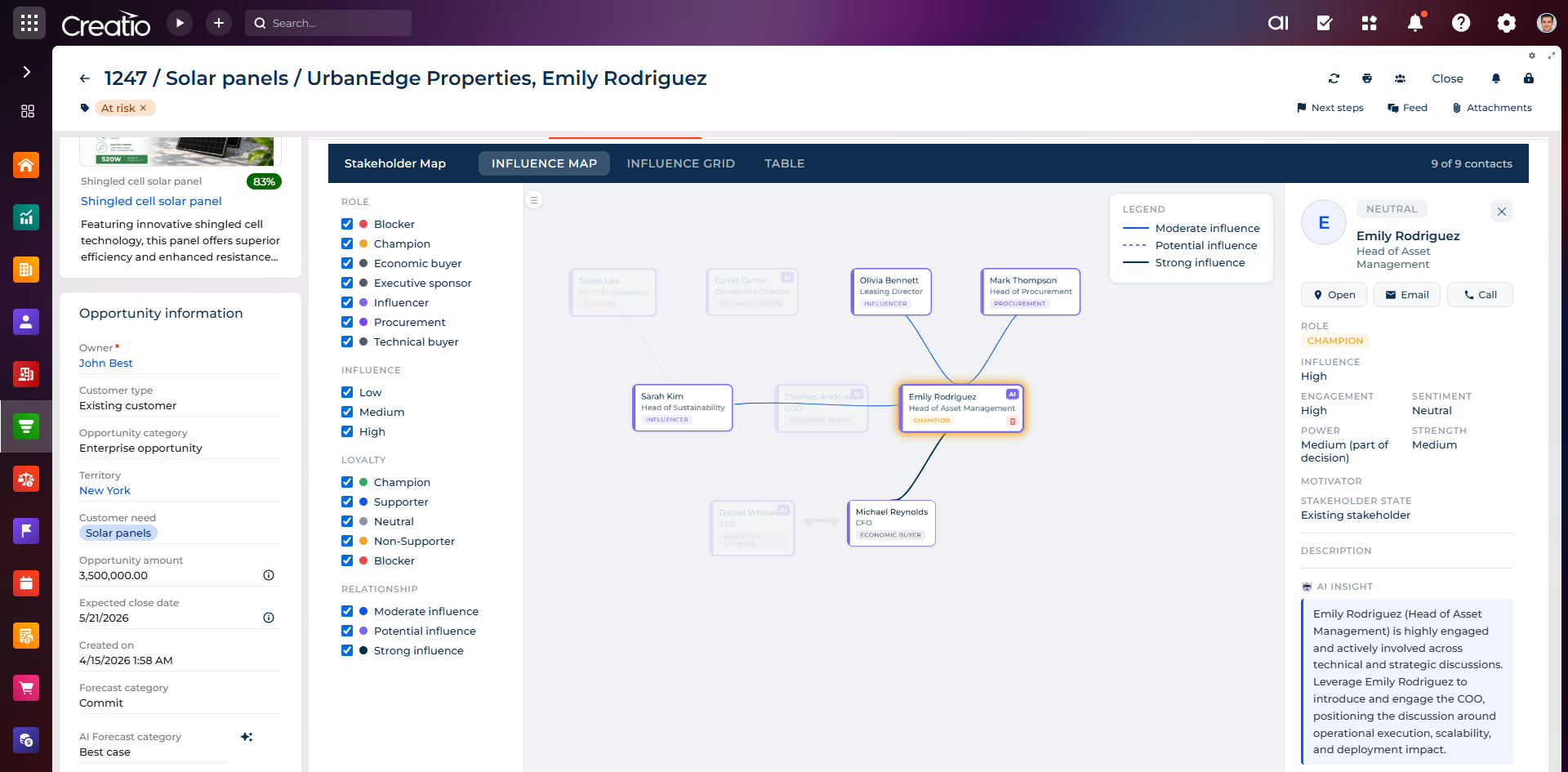Click the Email button for Emily Rodriguez
The image size is (1568, 772).
click(x=1406, y=295)
